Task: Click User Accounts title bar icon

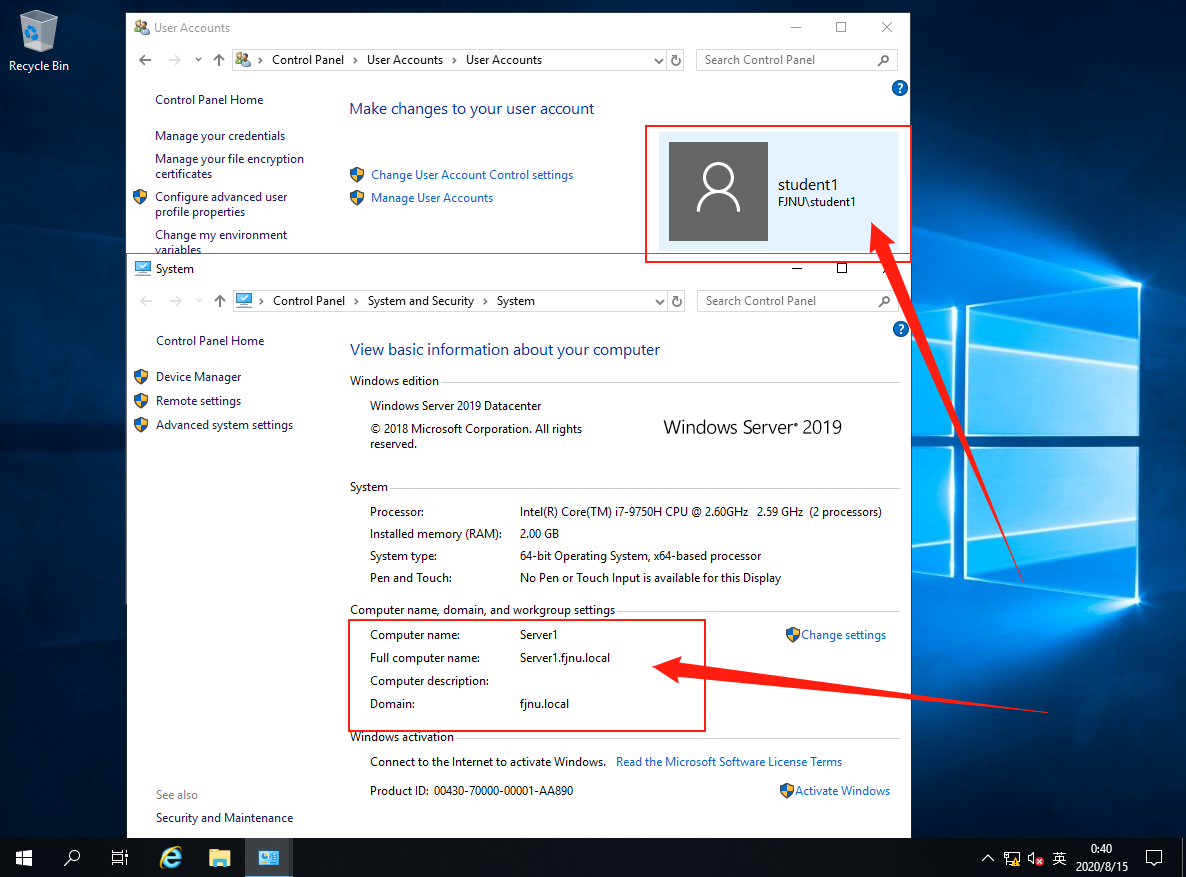Action: tap(141, 27)
